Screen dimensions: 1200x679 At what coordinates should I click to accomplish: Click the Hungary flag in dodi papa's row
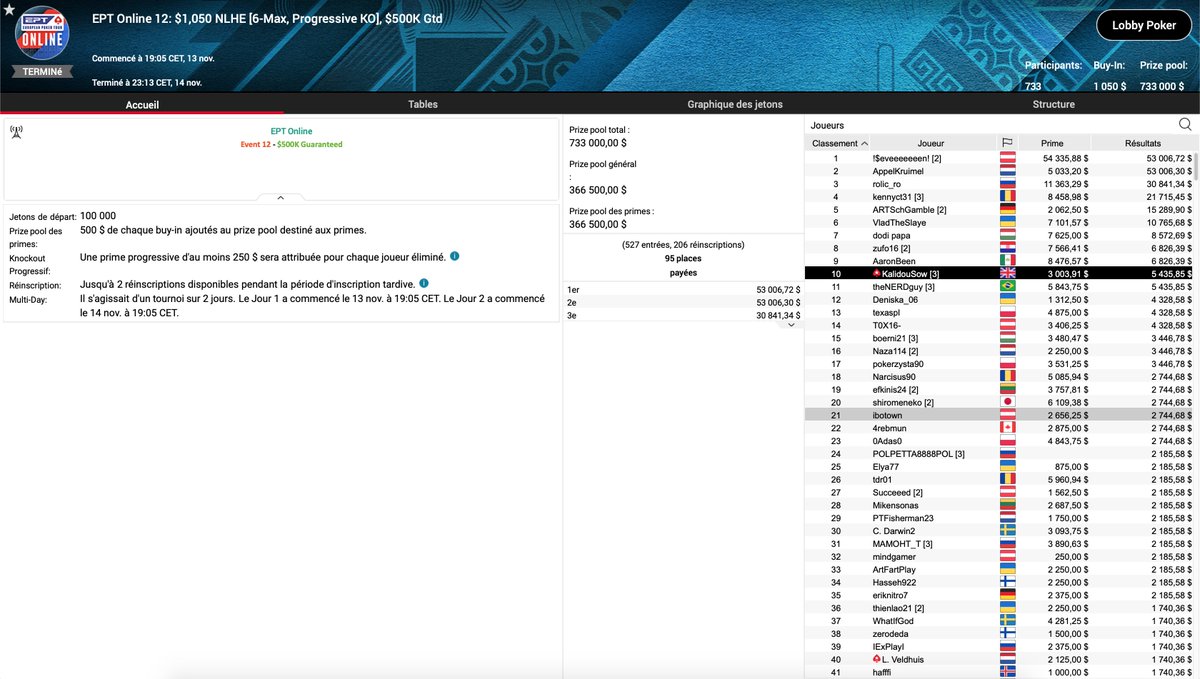[x=1007, y=235]
